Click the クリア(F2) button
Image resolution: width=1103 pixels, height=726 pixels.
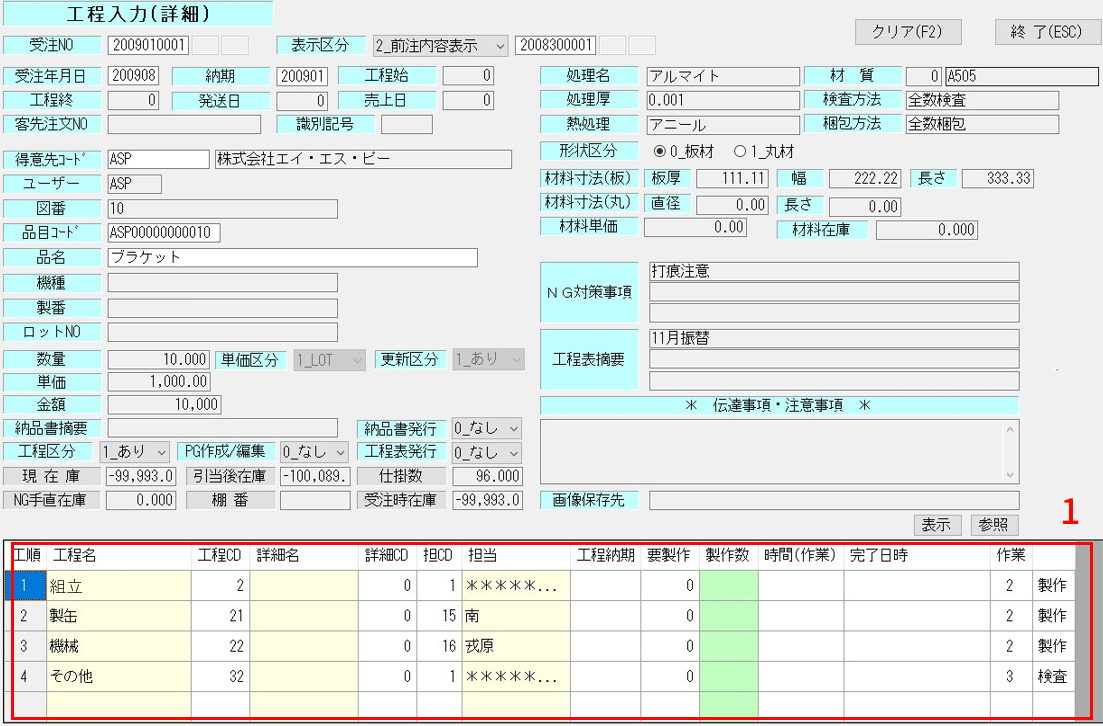[x=907, y=32]
